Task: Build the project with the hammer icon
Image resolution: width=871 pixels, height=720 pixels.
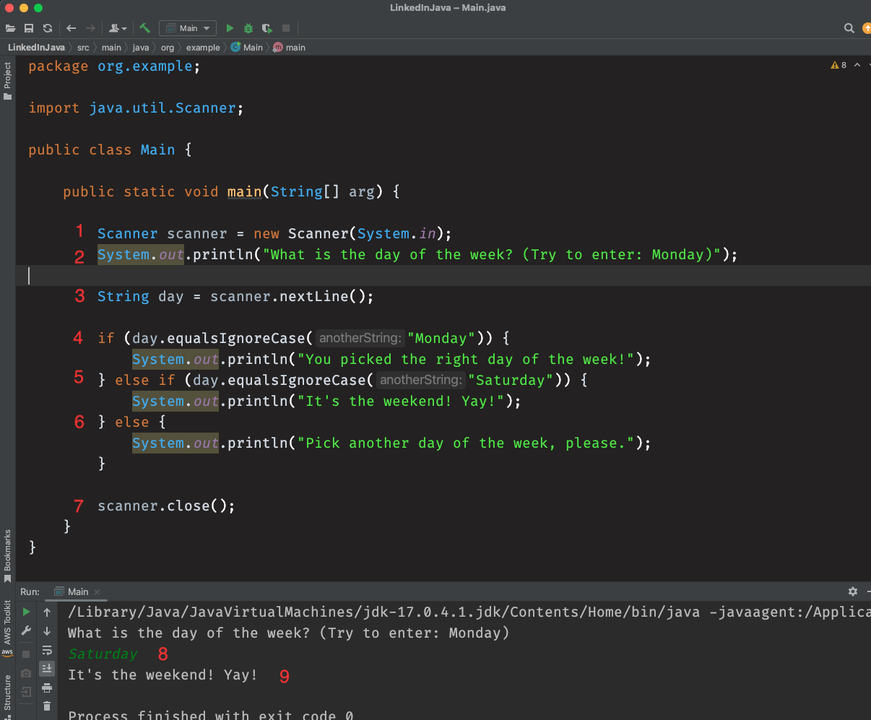Action: [145, 28]
